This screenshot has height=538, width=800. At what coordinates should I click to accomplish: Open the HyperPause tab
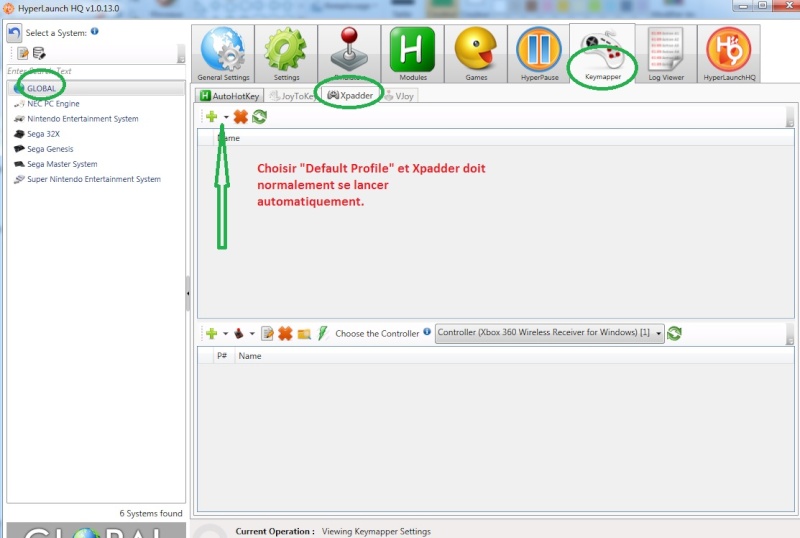click(539, 54)
